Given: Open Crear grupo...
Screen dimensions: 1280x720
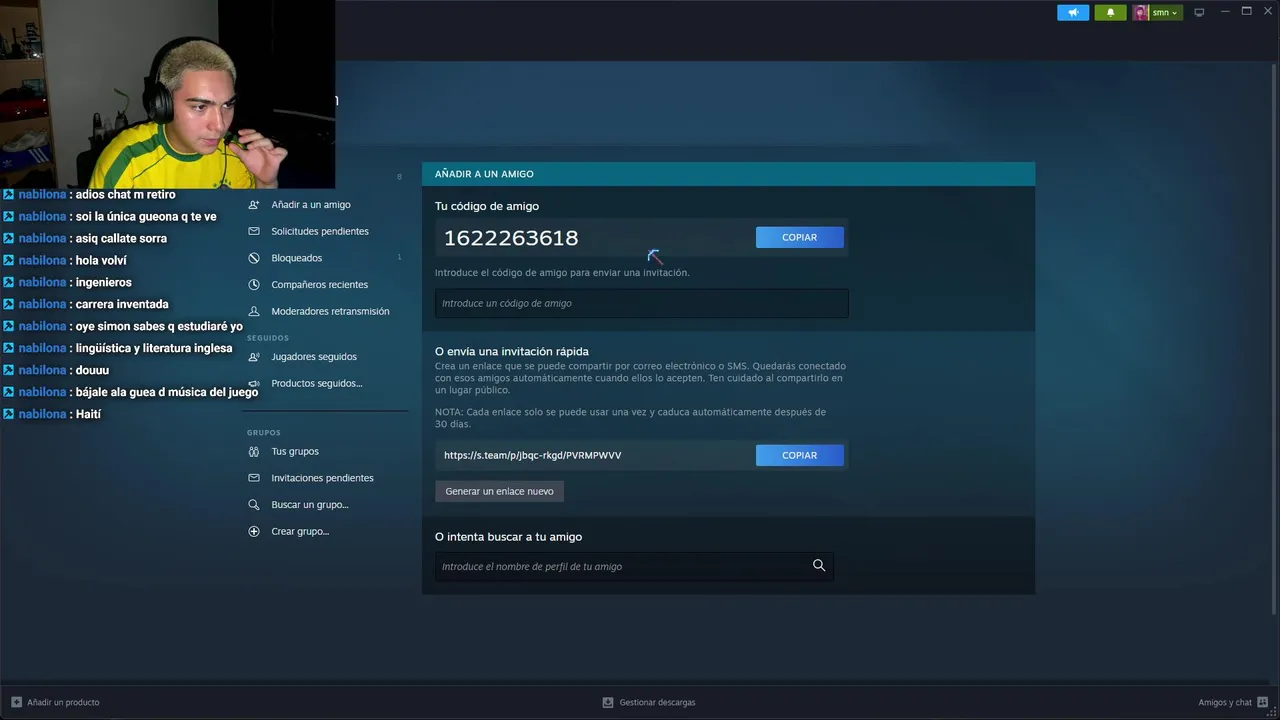Looking at the screenshot, I should [x=300, y=532].
